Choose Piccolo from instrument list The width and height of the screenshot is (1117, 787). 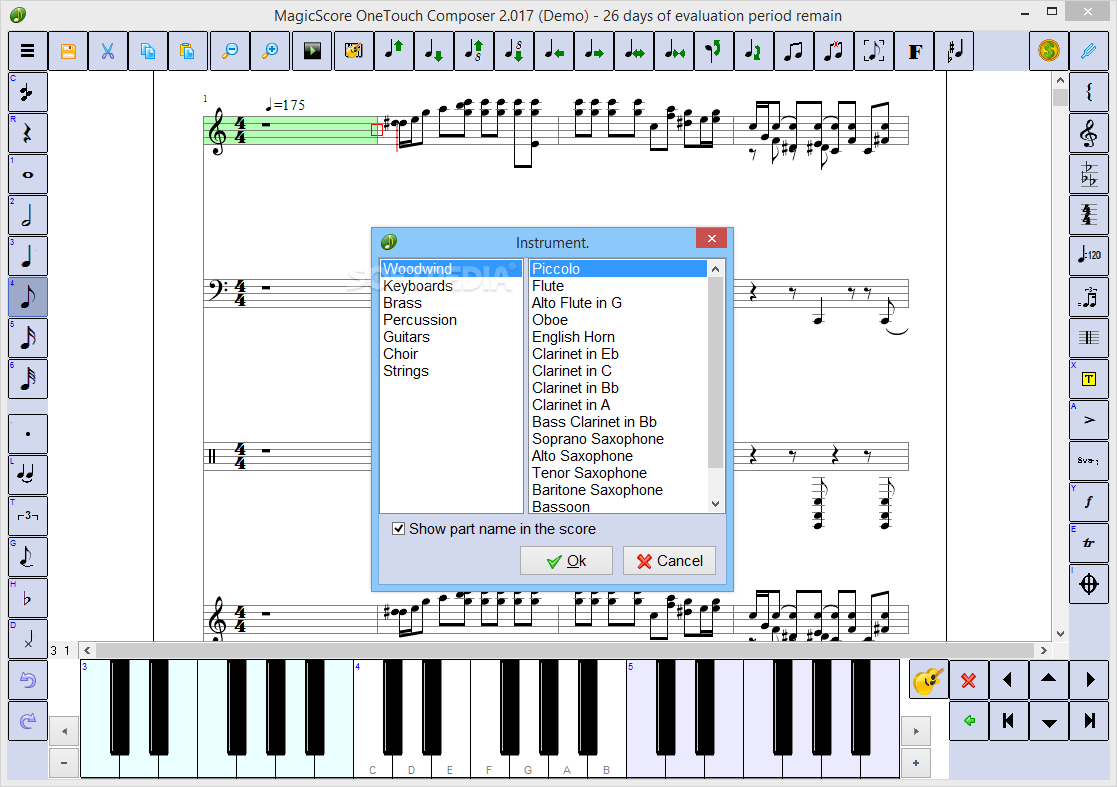pyautogui.click(x=618, y=269)
